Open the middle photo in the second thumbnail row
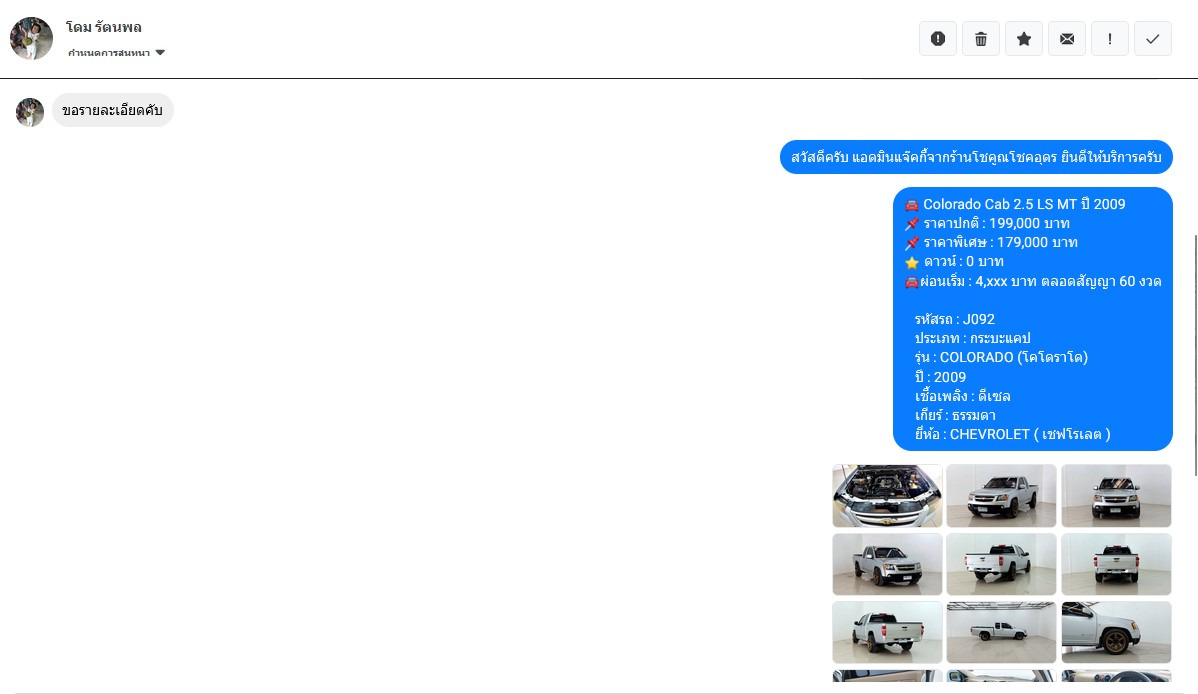 click(1002, 564)
